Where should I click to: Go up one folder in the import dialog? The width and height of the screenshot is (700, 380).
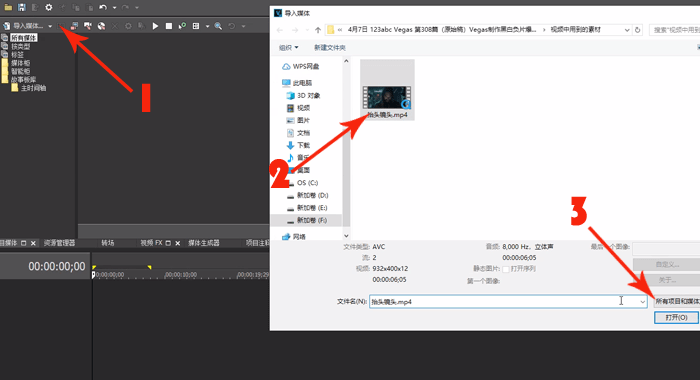(x=318, y=30)
